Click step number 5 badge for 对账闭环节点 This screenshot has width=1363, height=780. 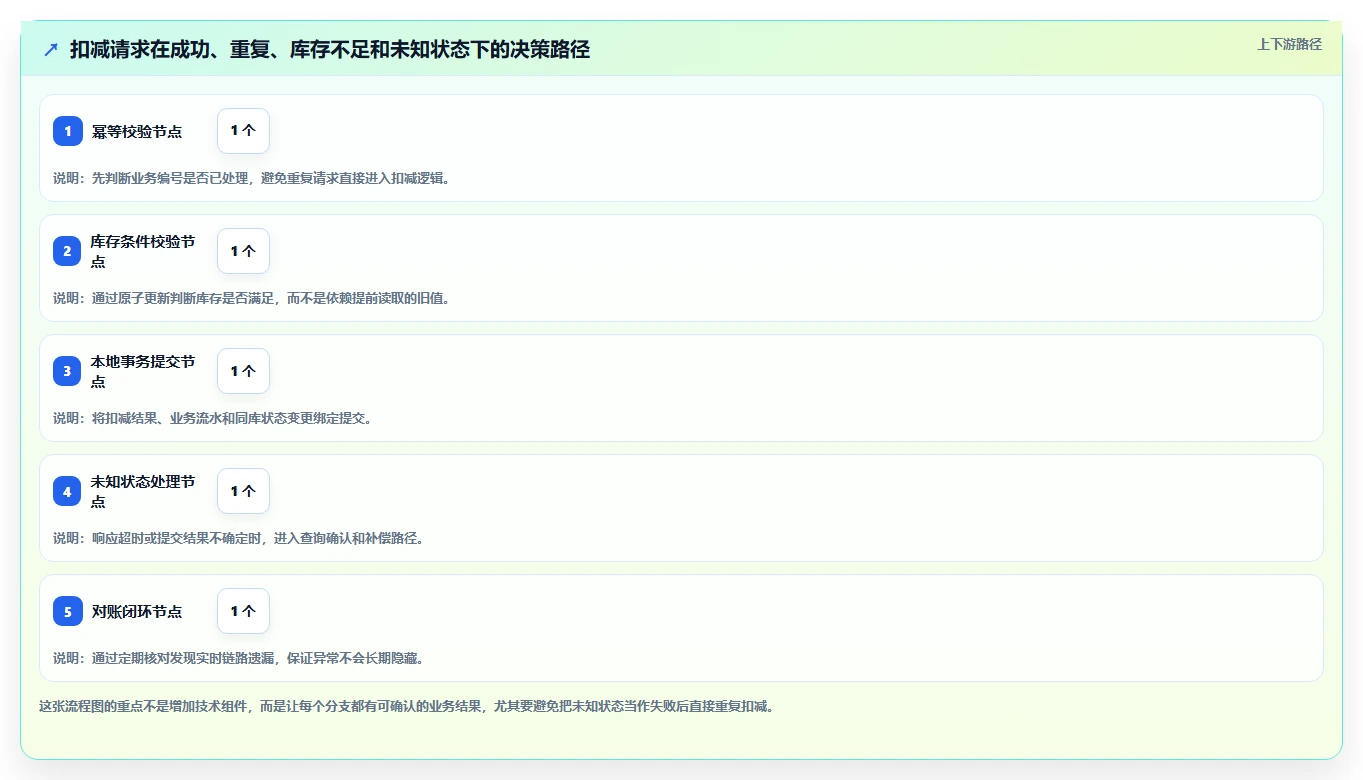pos(68,611)
